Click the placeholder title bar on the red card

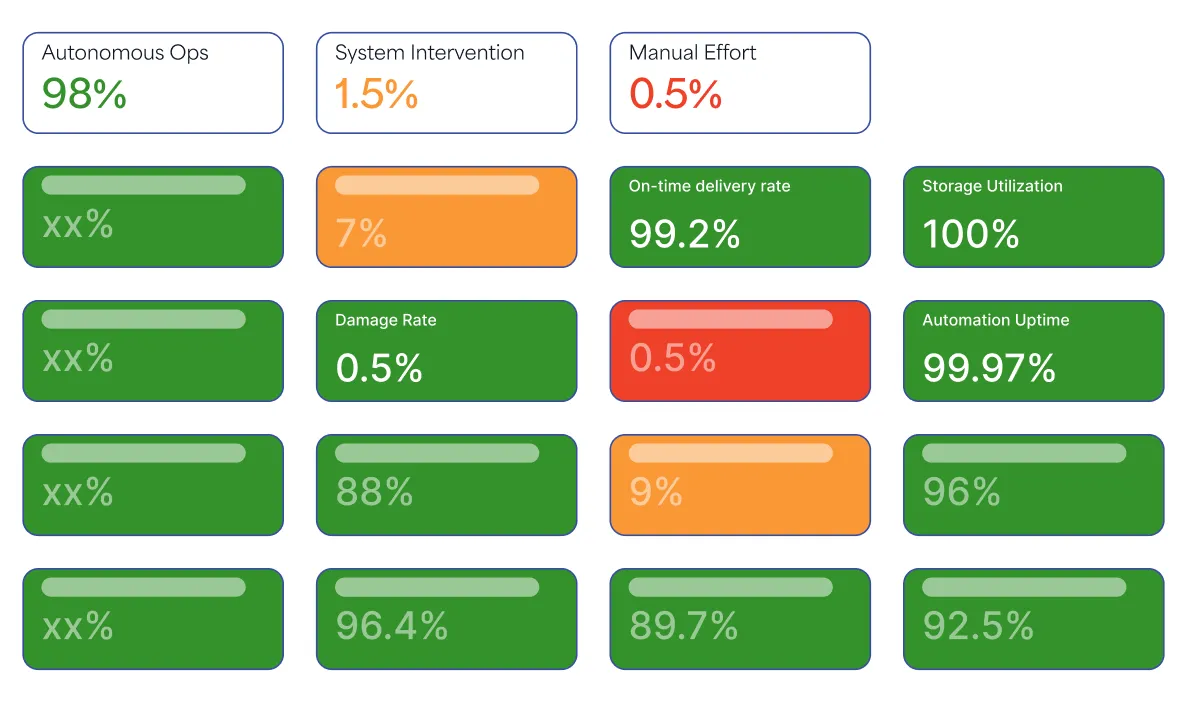(x=730, y=319)
